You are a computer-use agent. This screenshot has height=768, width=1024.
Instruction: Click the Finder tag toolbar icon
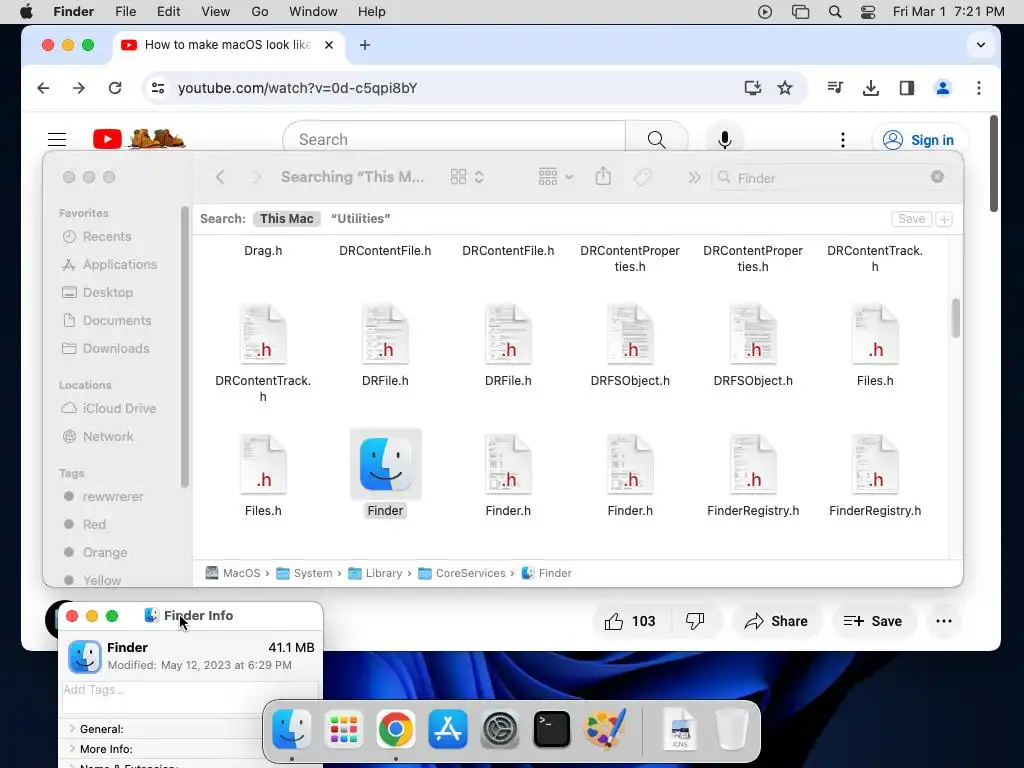pos(643,177)
